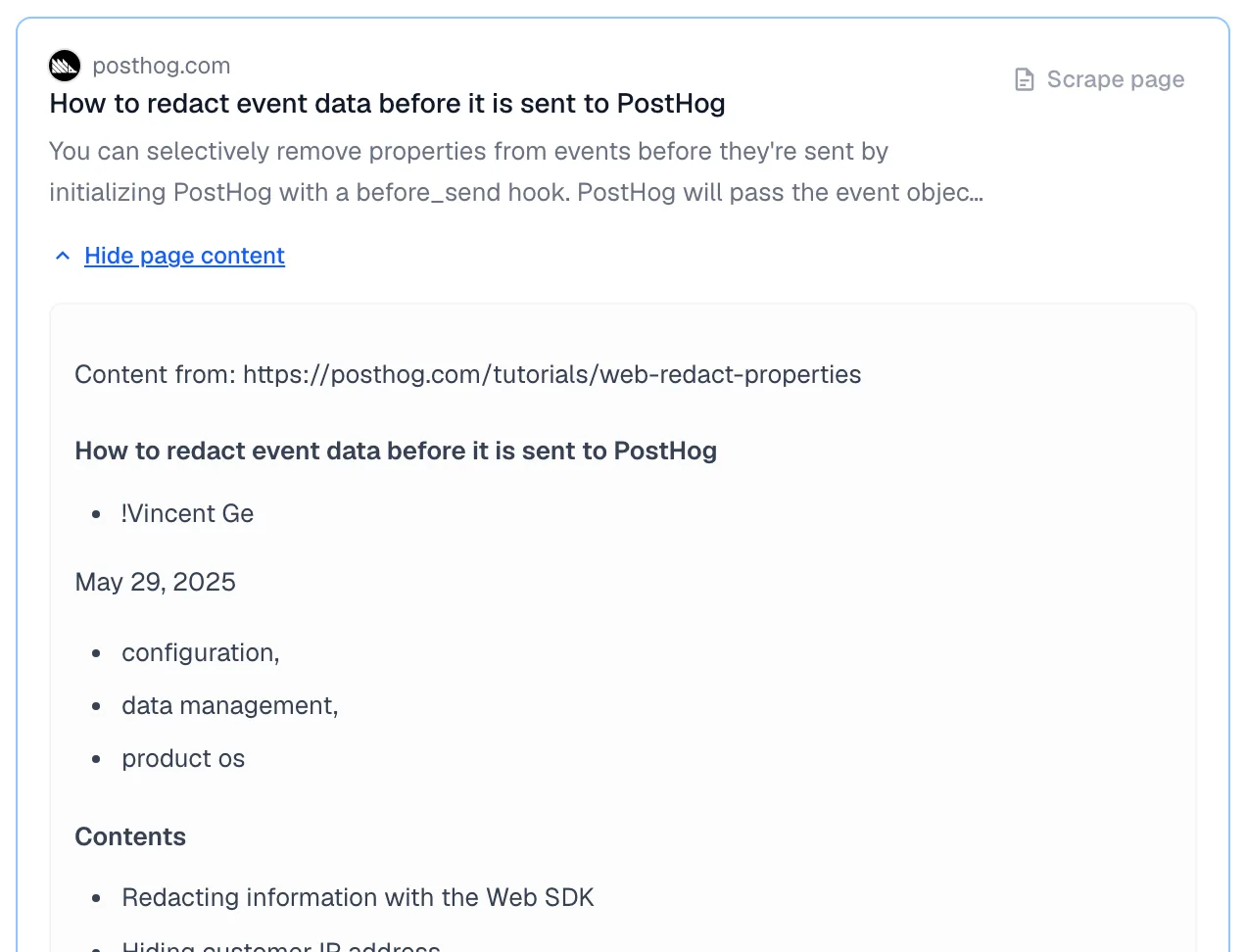Open the result title about redacting event data
This screenshot has height=952, width=1246.
coord(387,104)
